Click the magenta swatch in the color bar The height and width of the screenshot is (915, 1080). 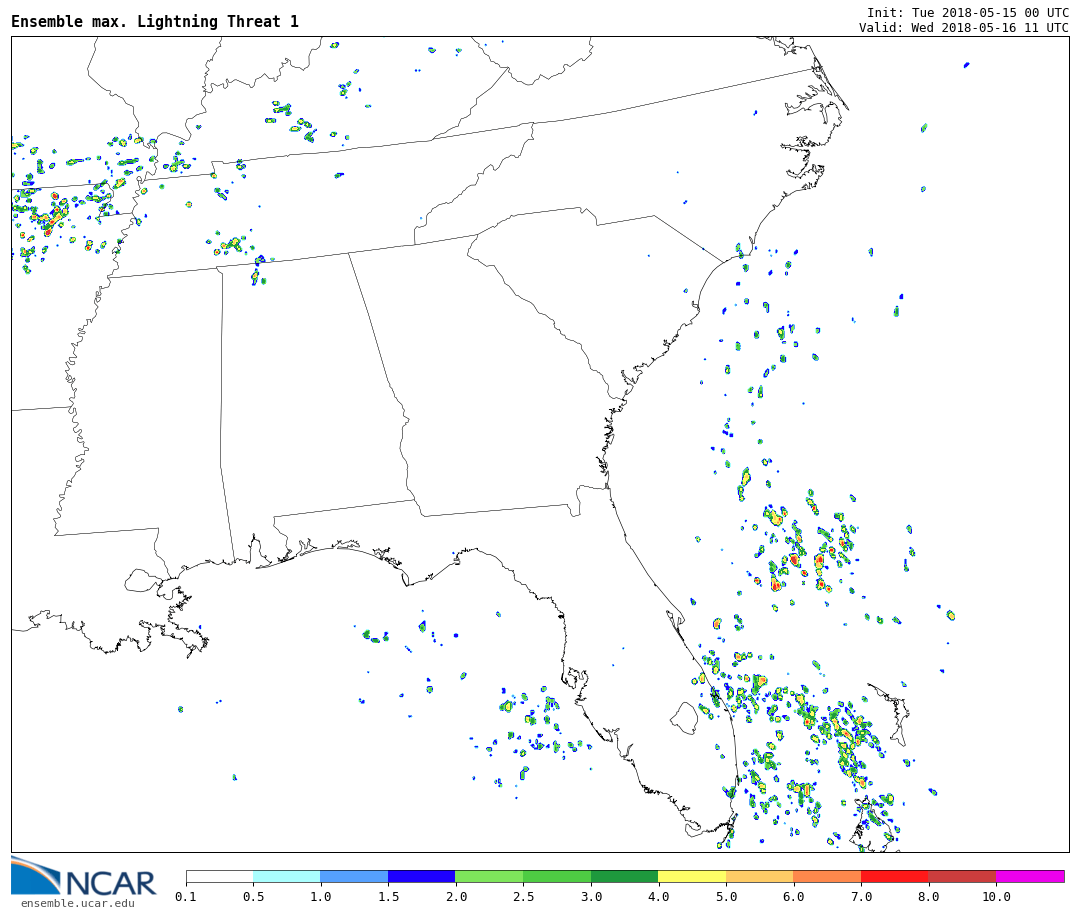click(1029, 876)
